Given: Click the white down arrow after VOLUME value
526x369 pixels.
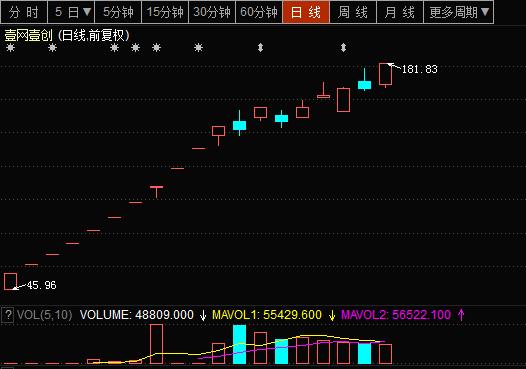Looking at the screenshot, I should tap(203, 315).
